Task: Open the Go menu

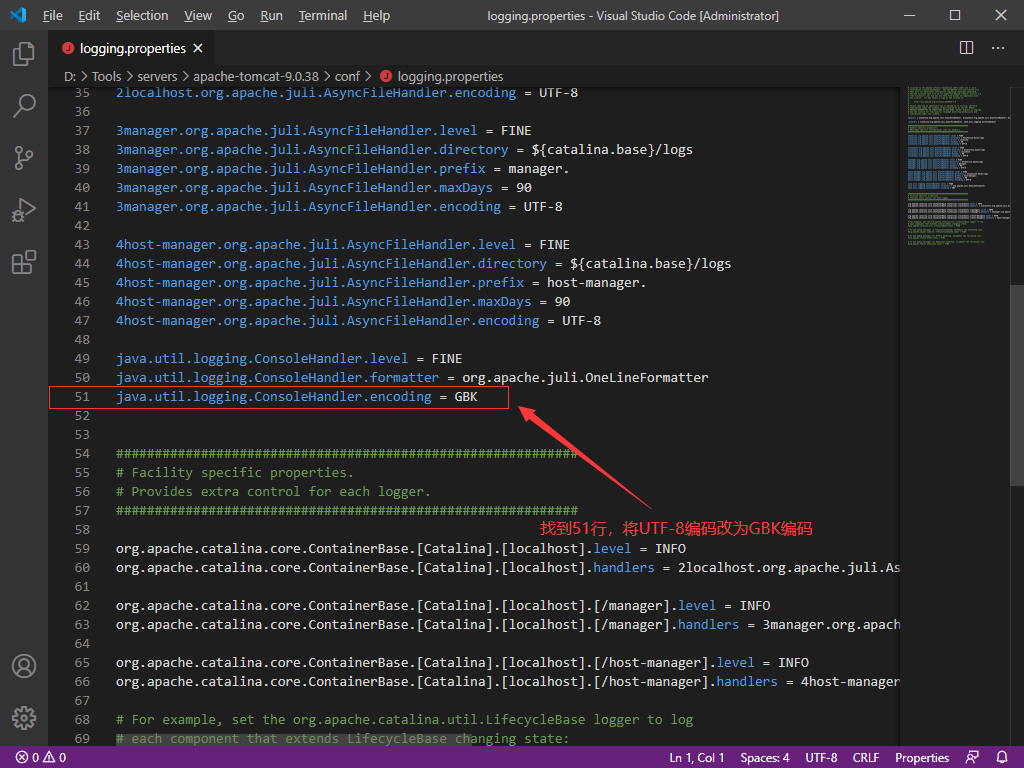Action: (x=236, y=16)
